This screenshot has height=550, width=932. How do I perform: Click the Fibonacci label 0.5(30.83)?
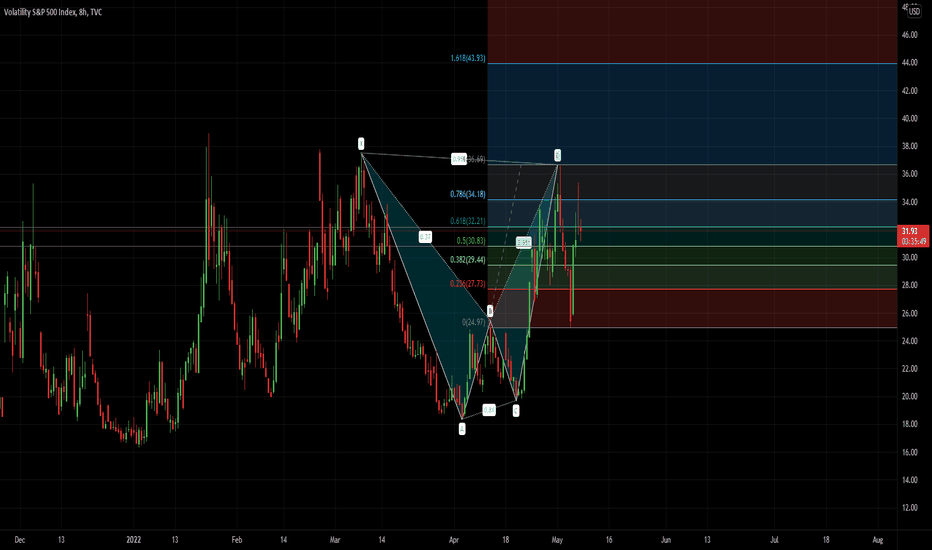click(x=471, y=241)
